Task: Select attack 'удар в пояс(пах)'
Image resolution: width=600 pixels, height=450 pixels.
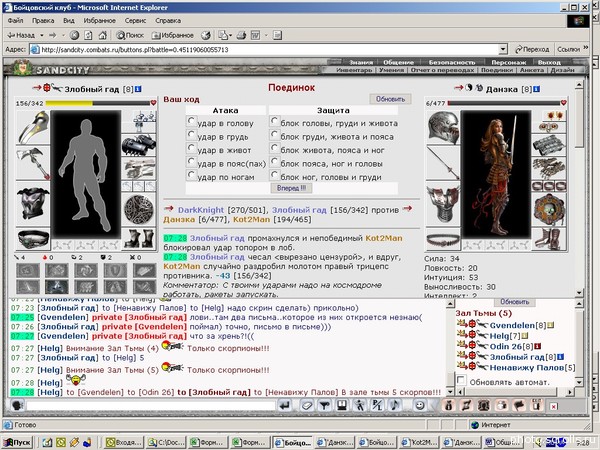Action: (x=191, y=161)
